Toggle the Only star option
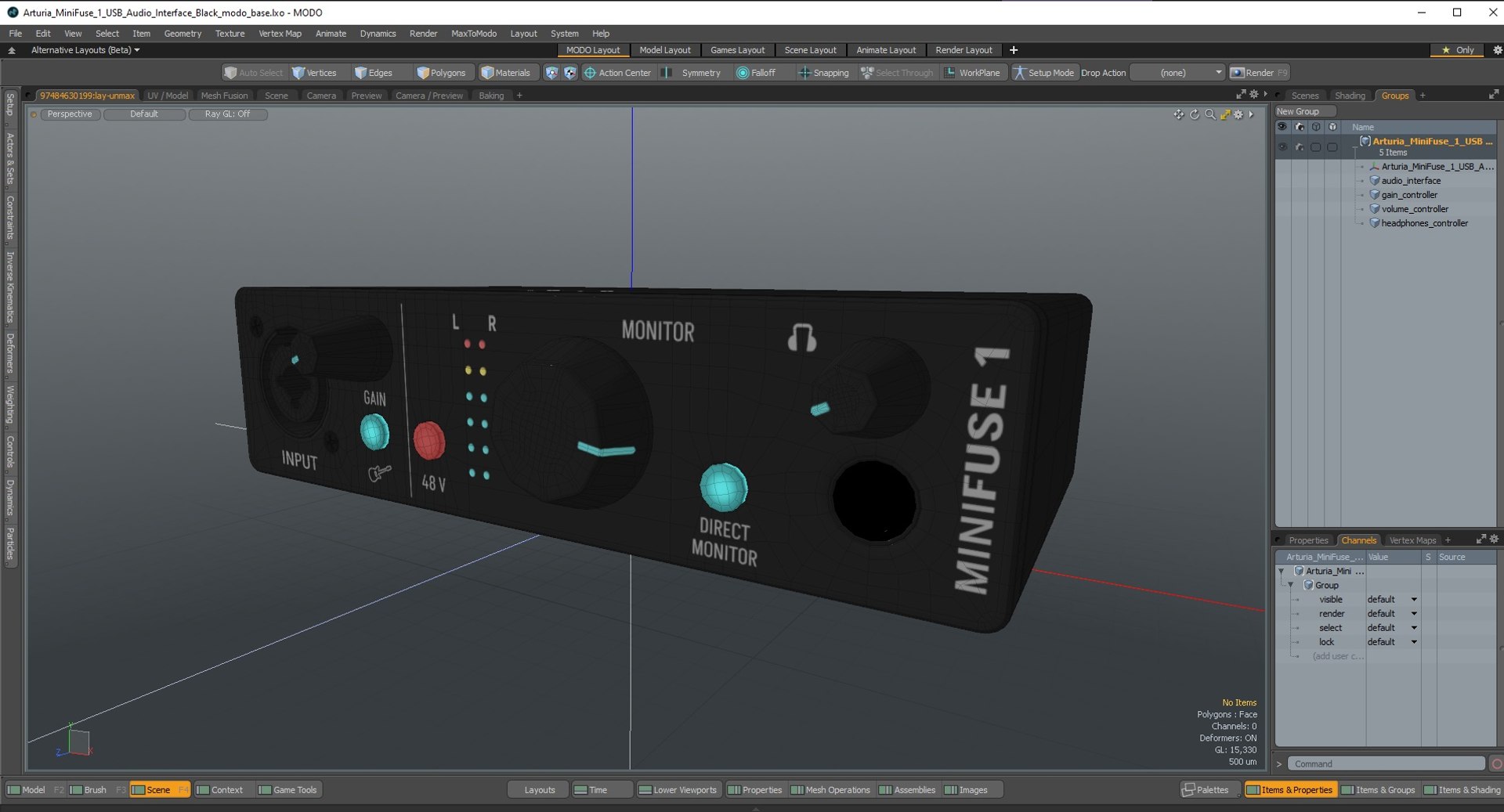 pyautogui.click(x=1457, y=50)
